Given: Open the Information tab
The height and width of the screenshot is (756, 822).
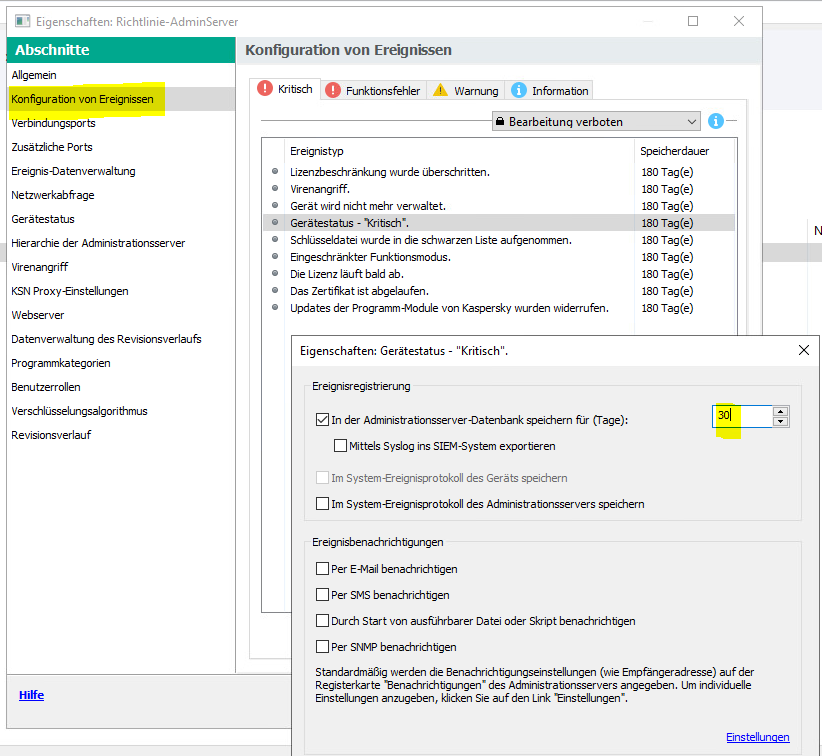Looking at the screenshot, I should 549,91.
